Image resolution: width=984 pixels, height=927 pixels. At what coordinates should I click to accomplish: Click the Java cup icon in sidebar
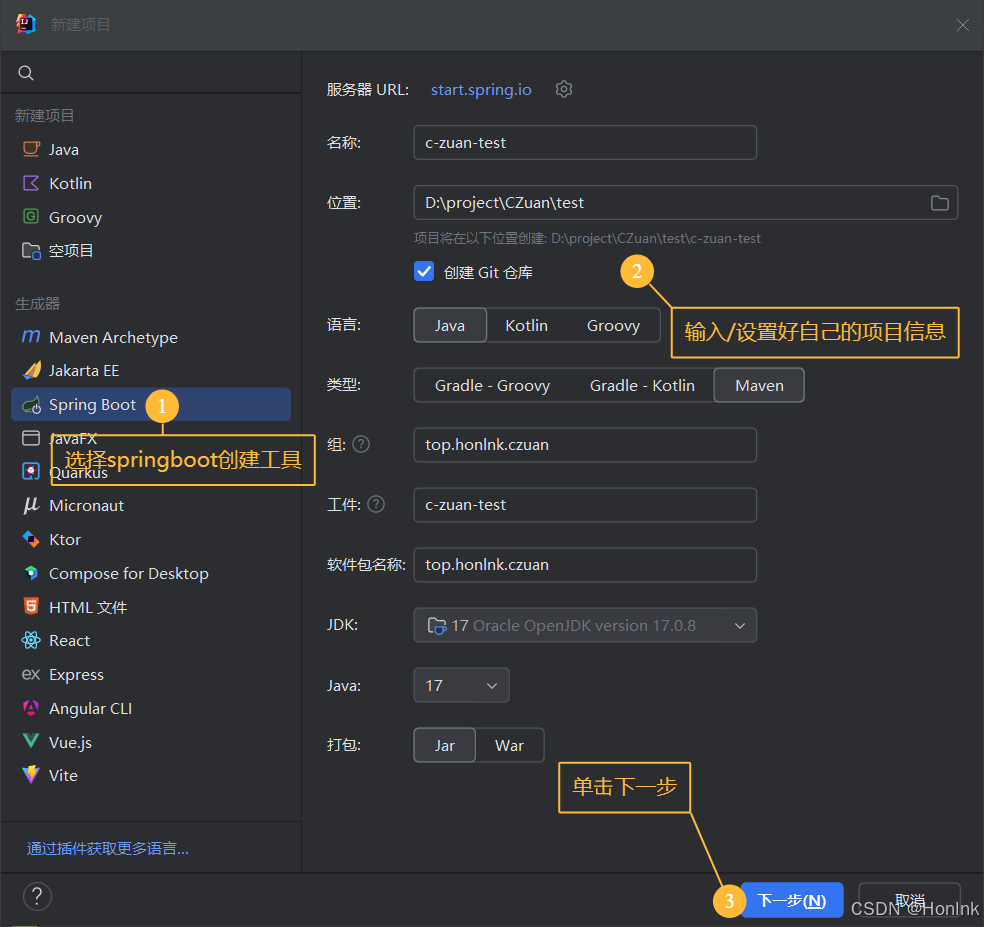(x=31, y=149)
